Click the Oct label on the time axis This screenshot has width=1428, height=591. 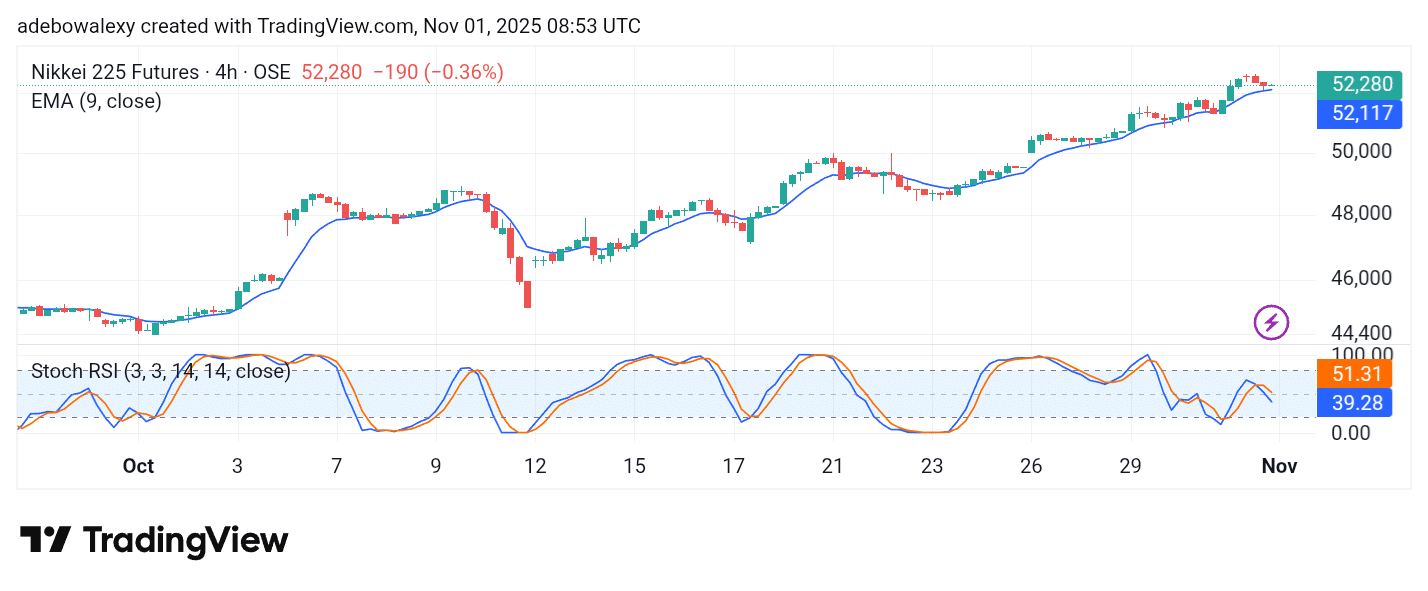click(138, 466)
